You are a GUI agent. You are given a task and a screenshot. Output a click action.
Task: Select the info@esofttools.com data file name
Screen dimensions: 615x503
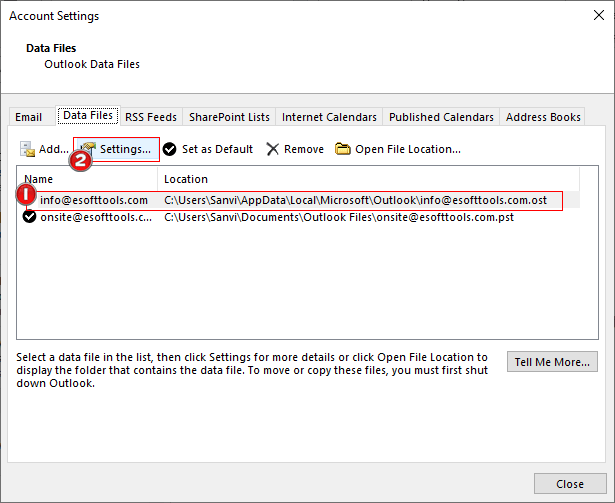pos(94,200)
